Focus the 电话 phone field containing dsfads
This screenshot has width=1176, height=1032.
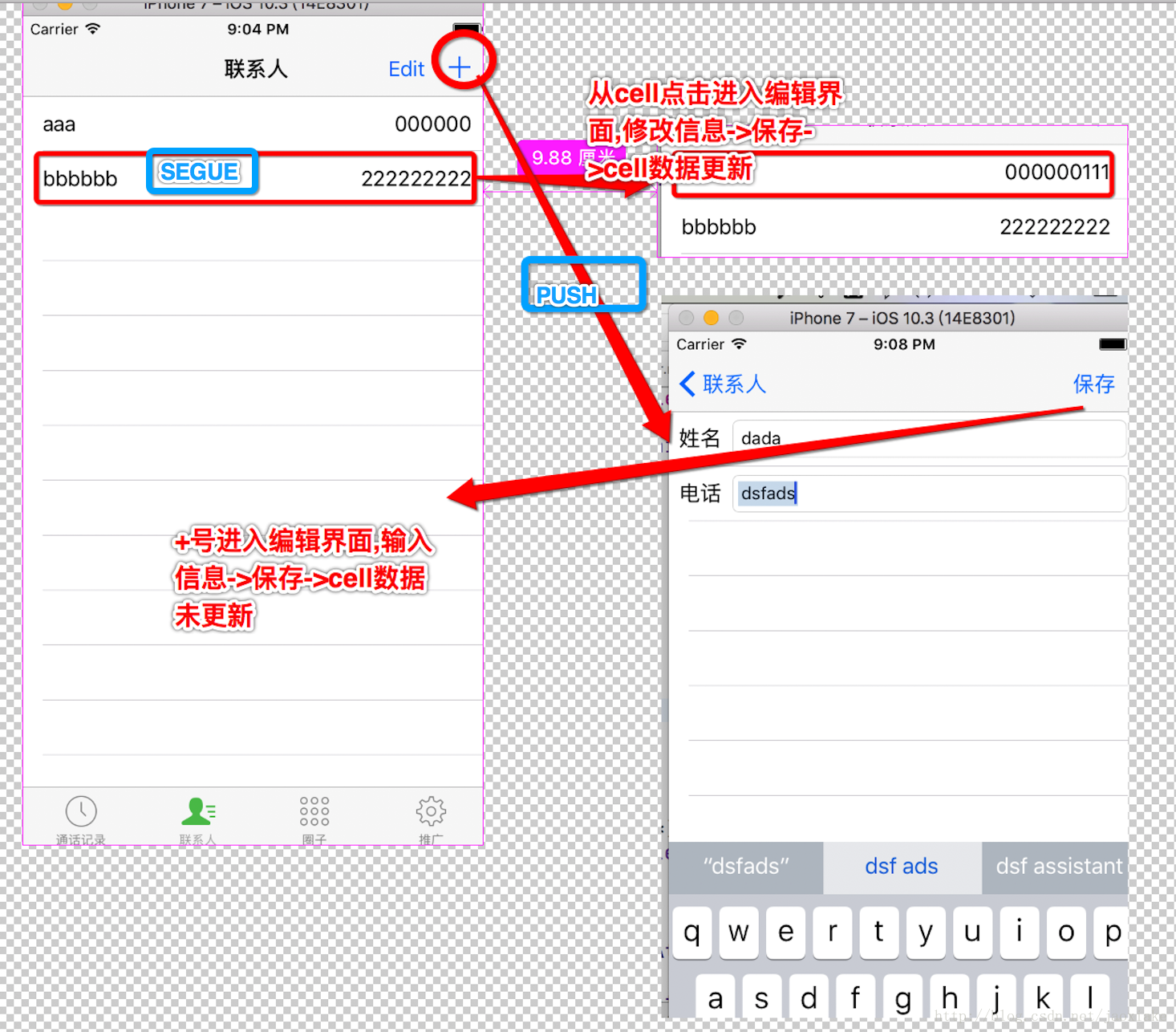[x=929, y=493]
